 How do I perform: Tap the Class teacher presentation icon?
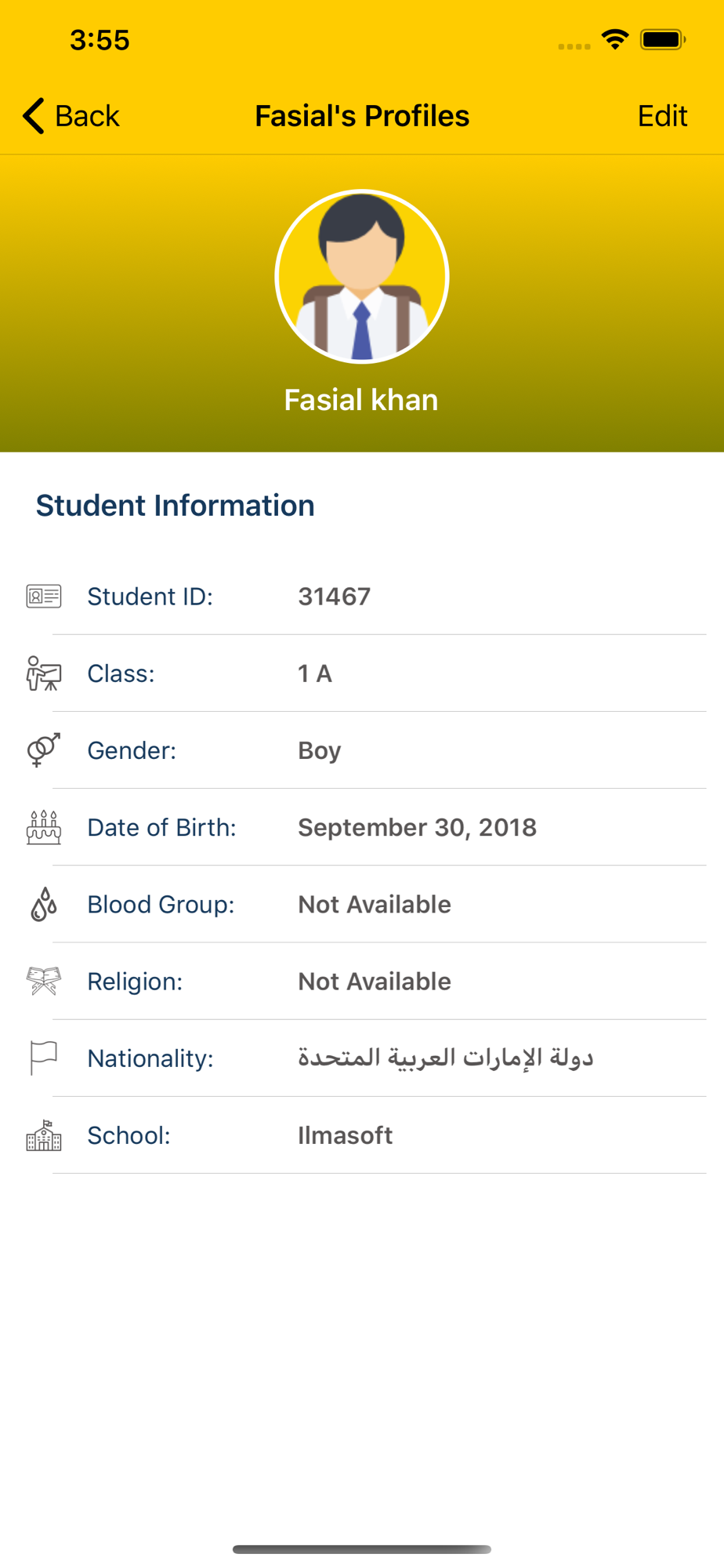[x=44, y=673]
